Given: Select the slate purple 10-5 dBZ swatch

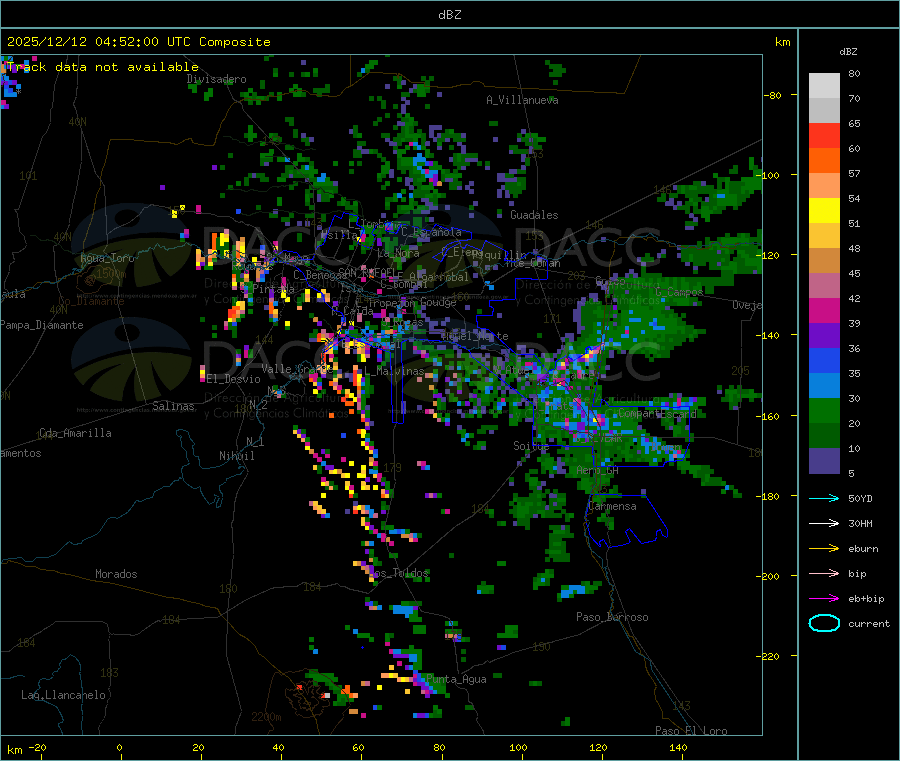Looking at the screenshot, I should pyautogui.click(x=824, y=461).
